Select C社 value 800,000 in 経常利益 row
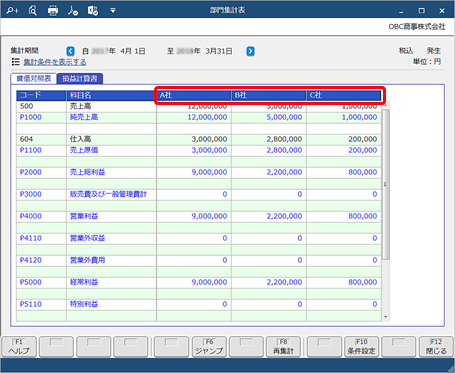This screenshot has height=373, width=455. click(344, 282)
